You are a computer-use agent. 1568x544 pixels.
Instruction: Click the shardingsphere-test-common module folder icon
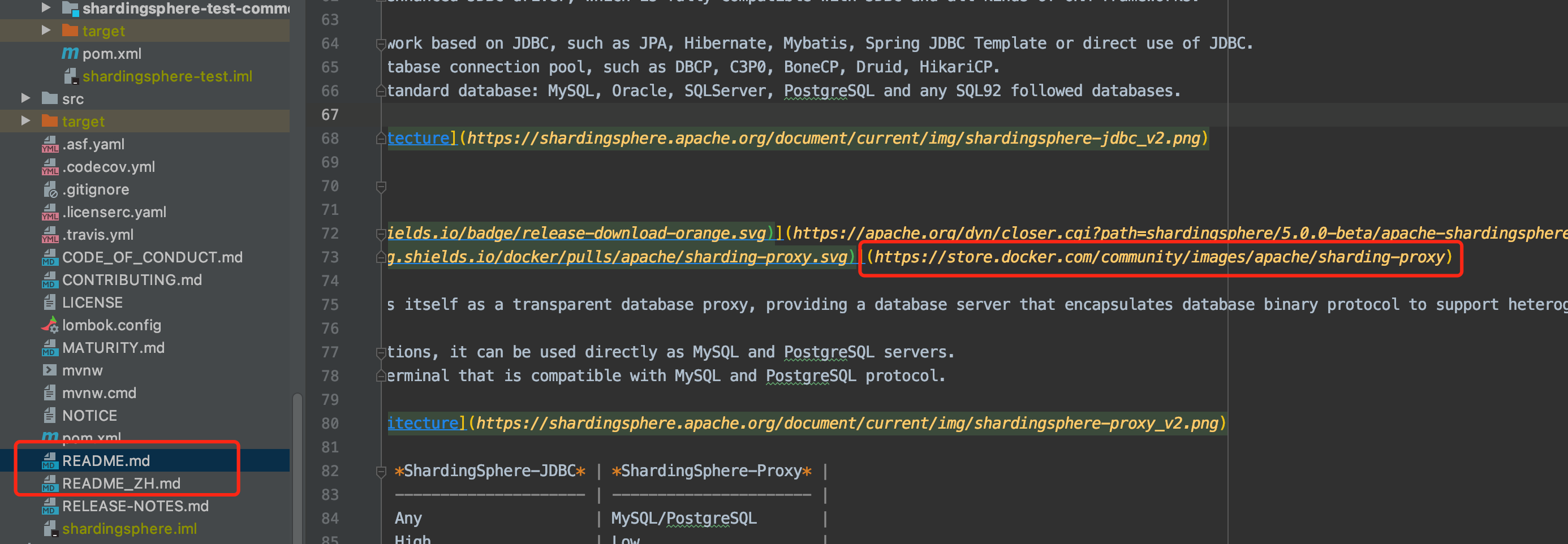tap(70, 8)
